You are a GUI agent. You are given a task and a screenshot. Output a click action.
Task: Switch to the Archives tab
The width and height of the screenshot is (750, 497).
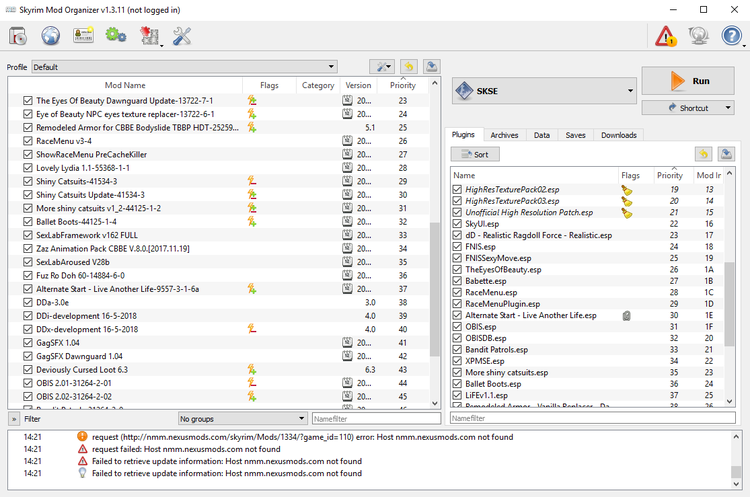(x=504, y=135)
